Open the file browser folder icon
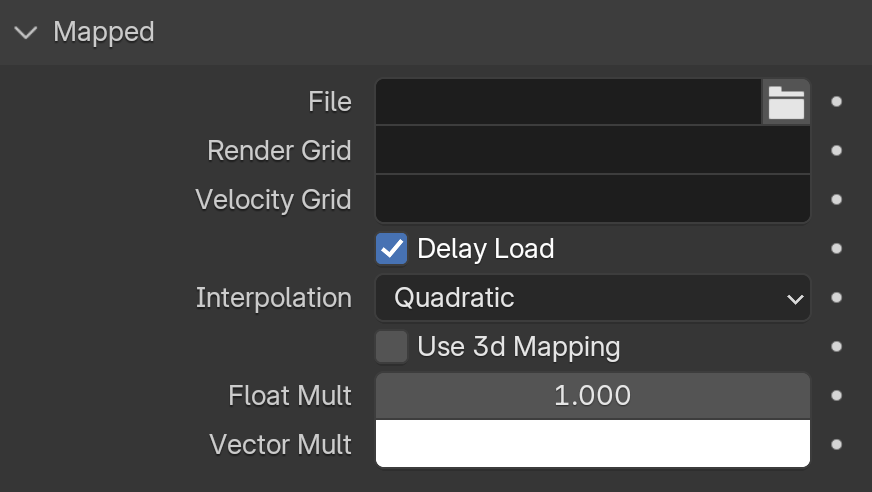872x492 pixels. 786,102
